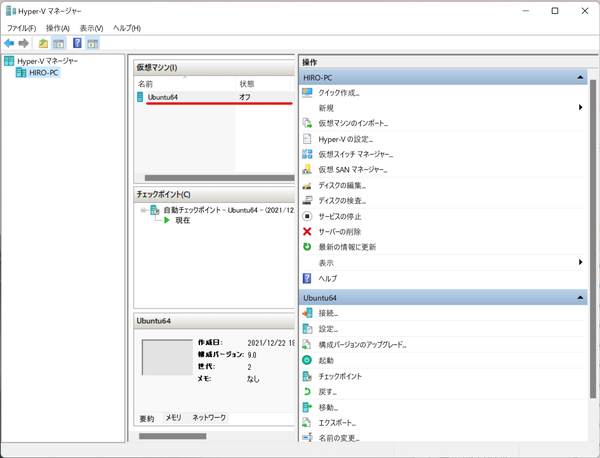Click the チェックポイント action icon
This screenshot has width=600, height=458.
(307, 377)
